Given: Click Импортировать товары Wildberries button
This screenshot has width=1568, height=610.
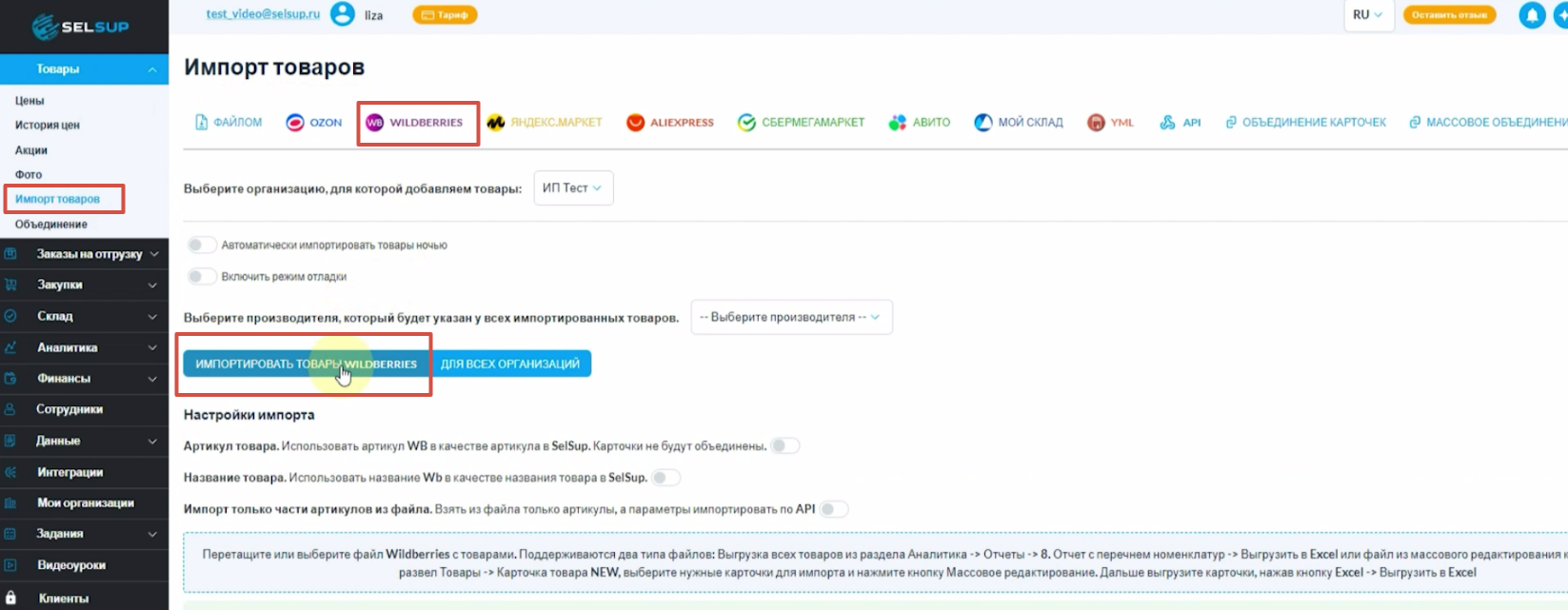Looking at the screenshot, I should coord(306,364).
